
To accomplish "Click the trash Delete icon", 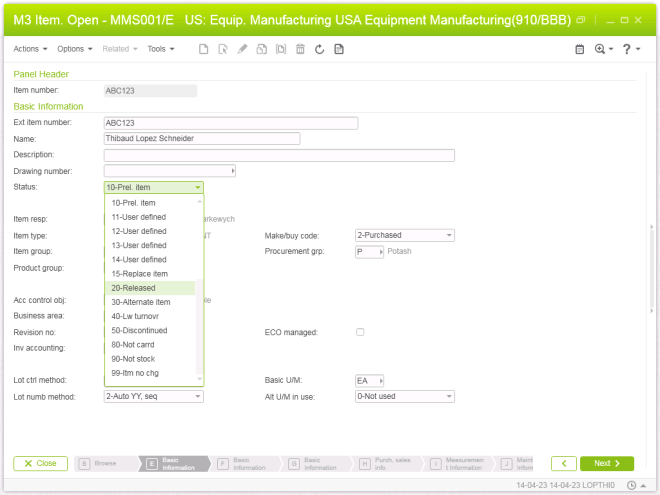I will [299, 49].
